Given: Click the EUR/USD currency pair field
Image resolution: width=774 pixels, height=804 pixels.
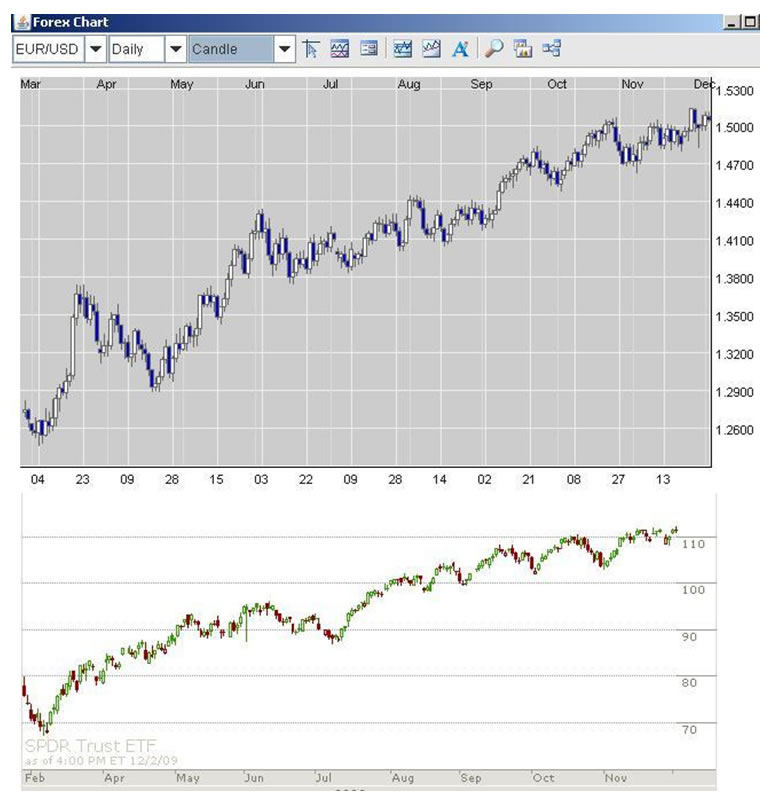Looking at the screenshot, I should [x=48, y=49].
